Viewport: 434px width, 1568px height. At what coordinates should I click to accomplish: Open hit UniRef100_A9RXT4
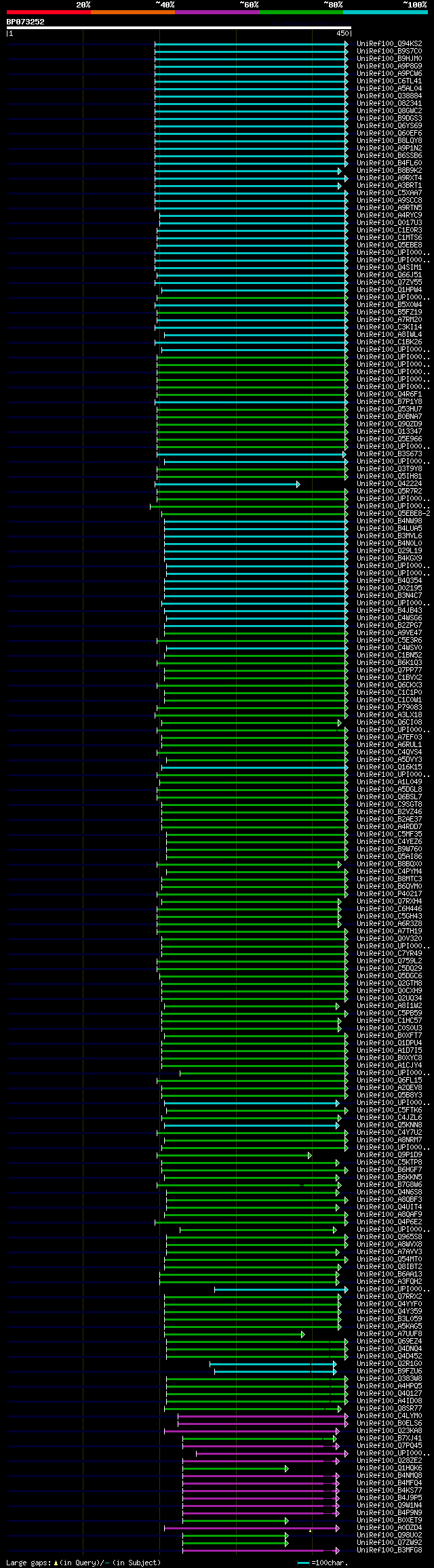click(389, 178)
